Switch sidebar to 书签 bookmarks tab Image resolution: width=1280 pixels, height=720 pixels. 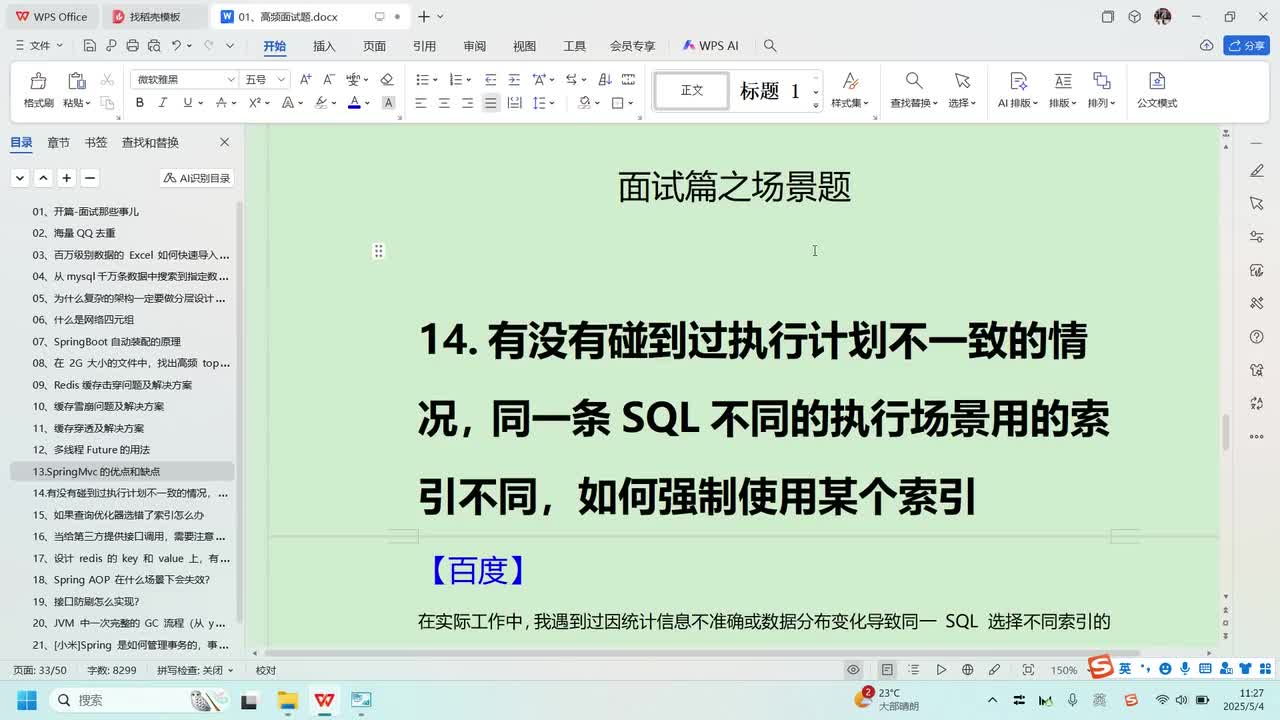click(96, 143)
